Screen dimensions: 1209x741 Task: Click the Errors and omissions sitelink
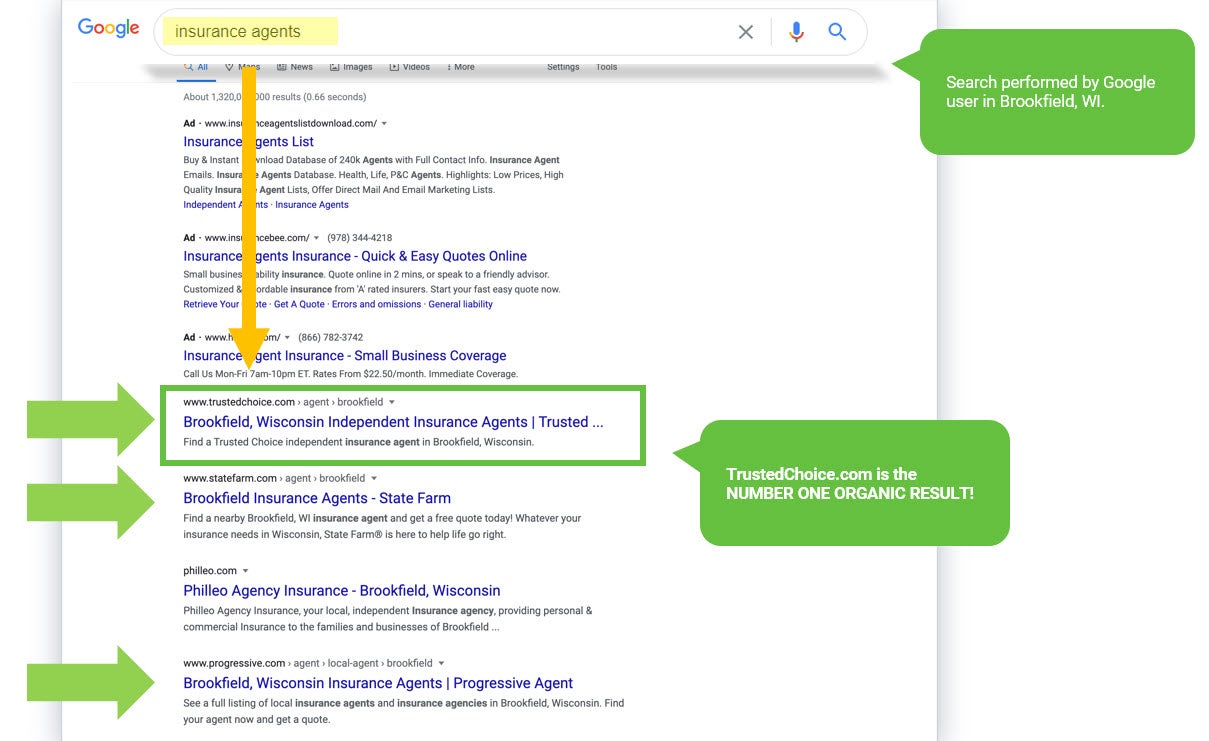coord(376,304)
